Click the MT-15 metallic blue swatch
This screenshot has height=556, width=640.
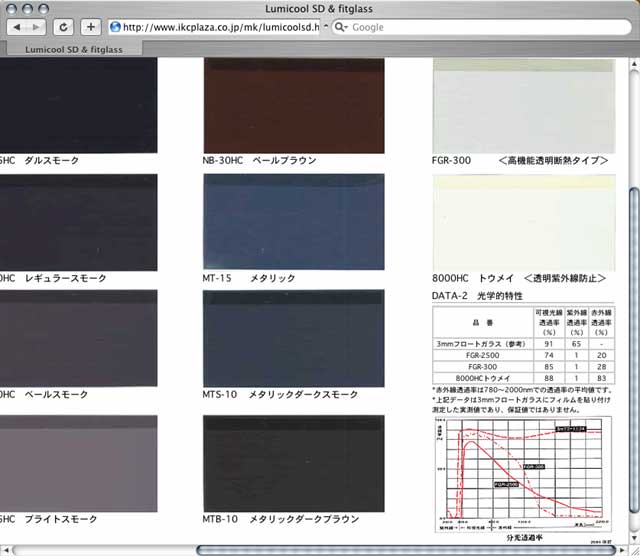[x=294, y=222]
